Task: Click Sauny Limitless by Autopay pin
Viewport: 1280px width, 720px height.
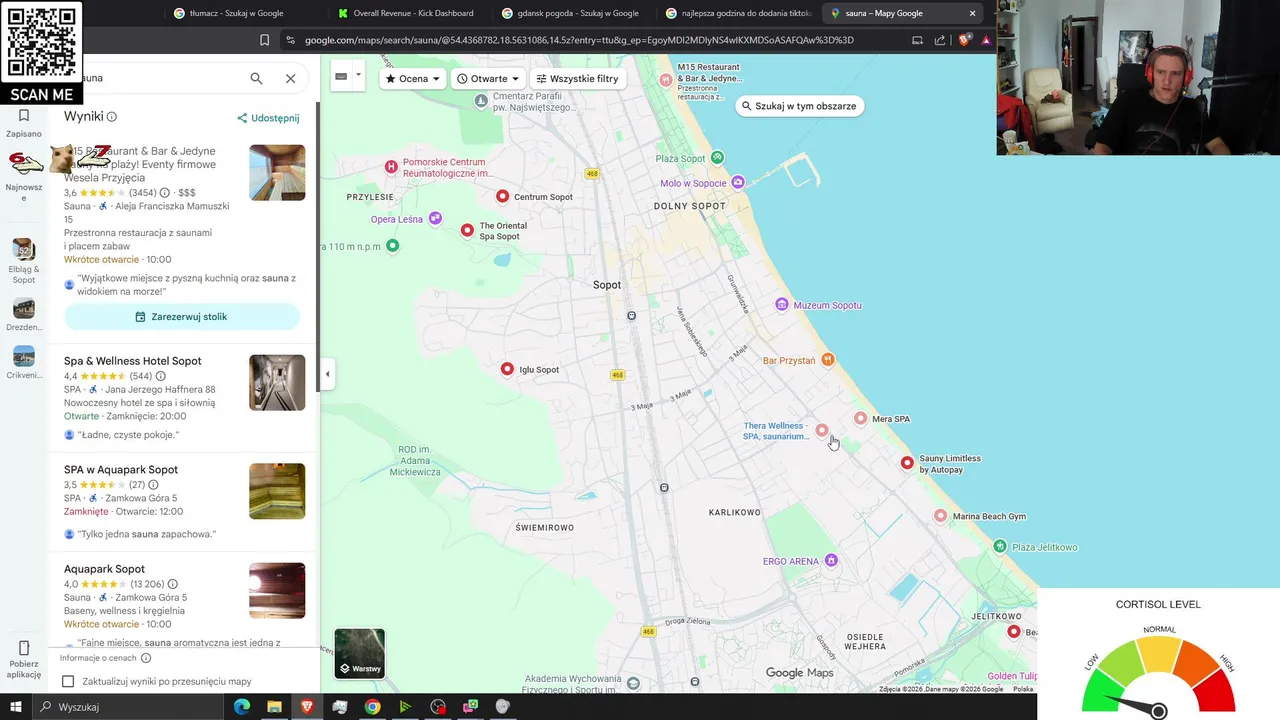Action: [907, 463]
